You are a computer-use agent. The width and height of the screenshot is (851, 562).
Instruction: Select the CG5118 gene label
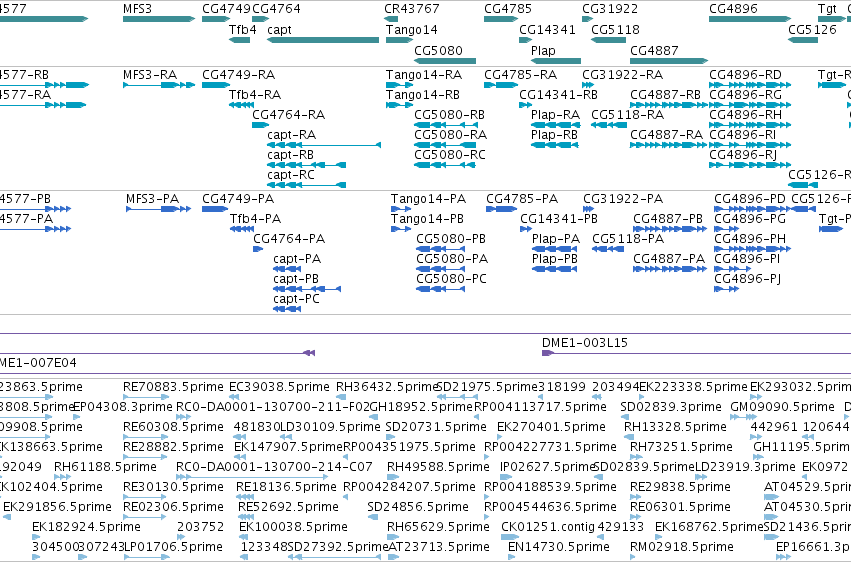615,29
